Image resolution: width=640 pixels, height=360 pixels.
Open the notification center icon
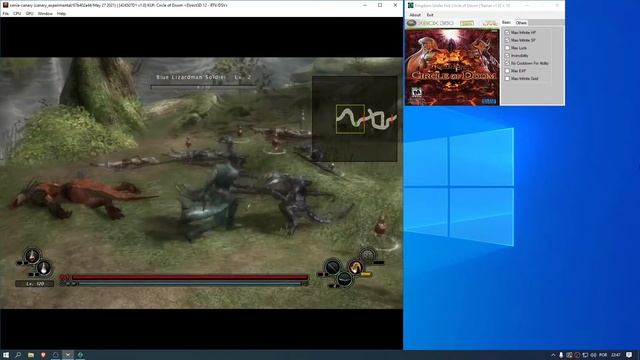629,355
